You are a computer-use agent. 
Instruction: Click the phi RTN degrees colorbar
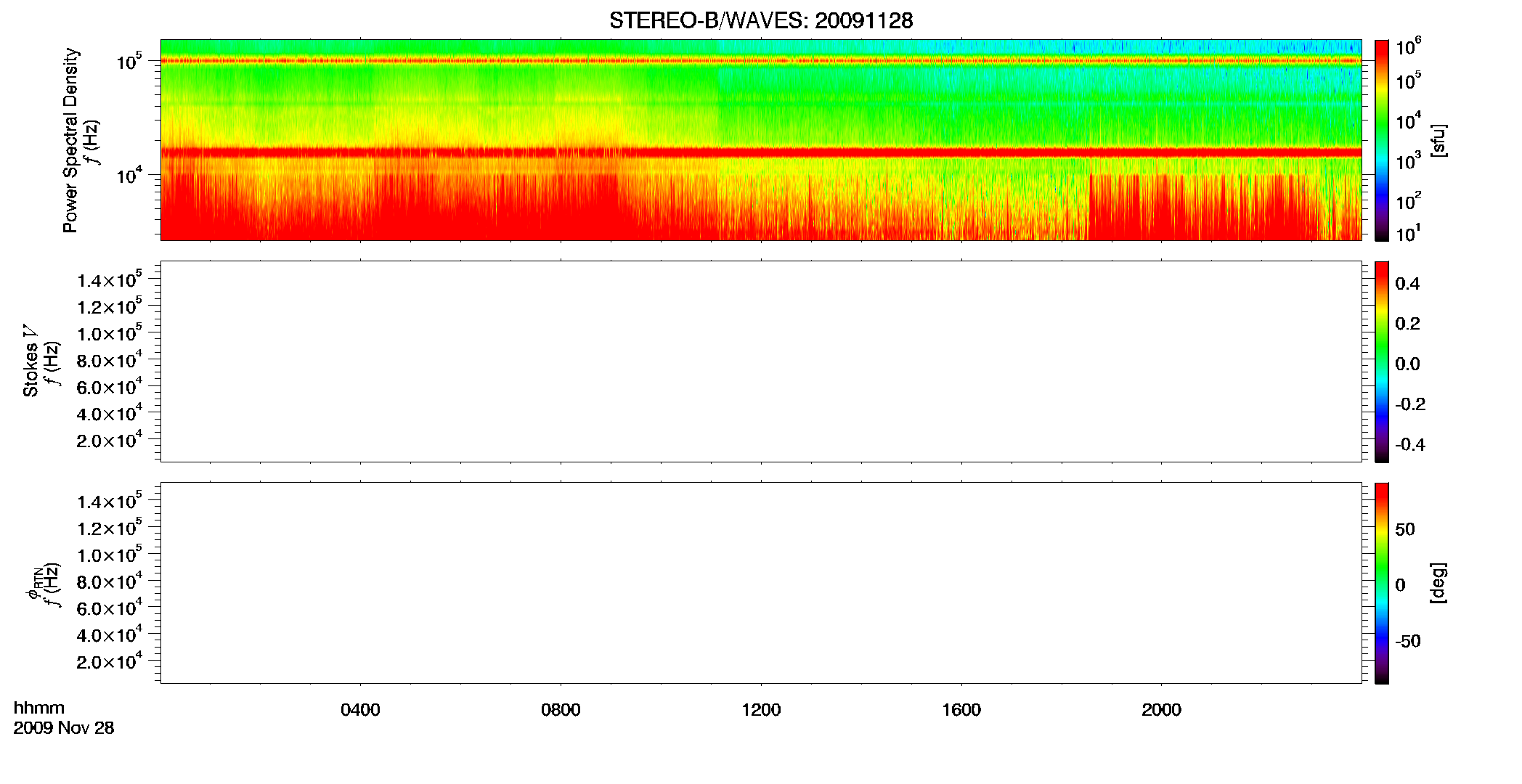[x=1382, y=583]
